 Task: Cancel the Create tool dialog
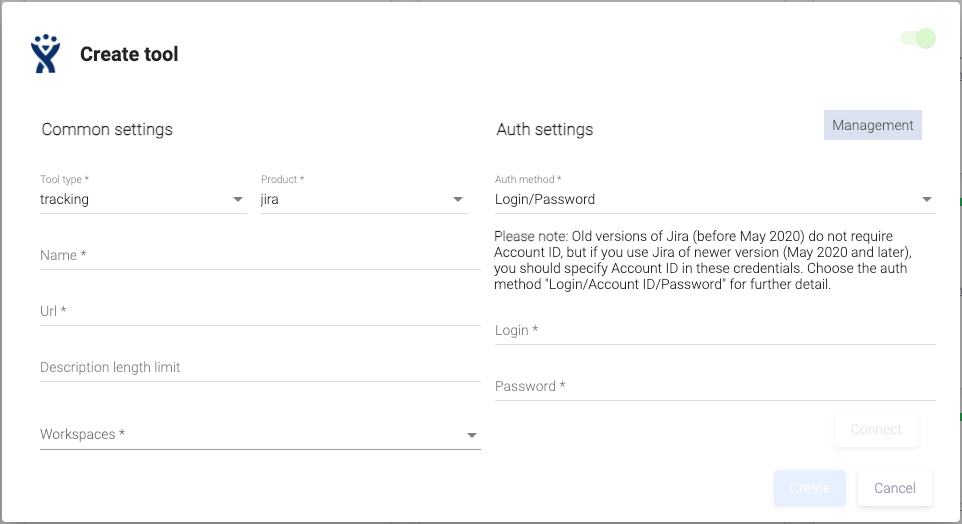click(894, 488)
